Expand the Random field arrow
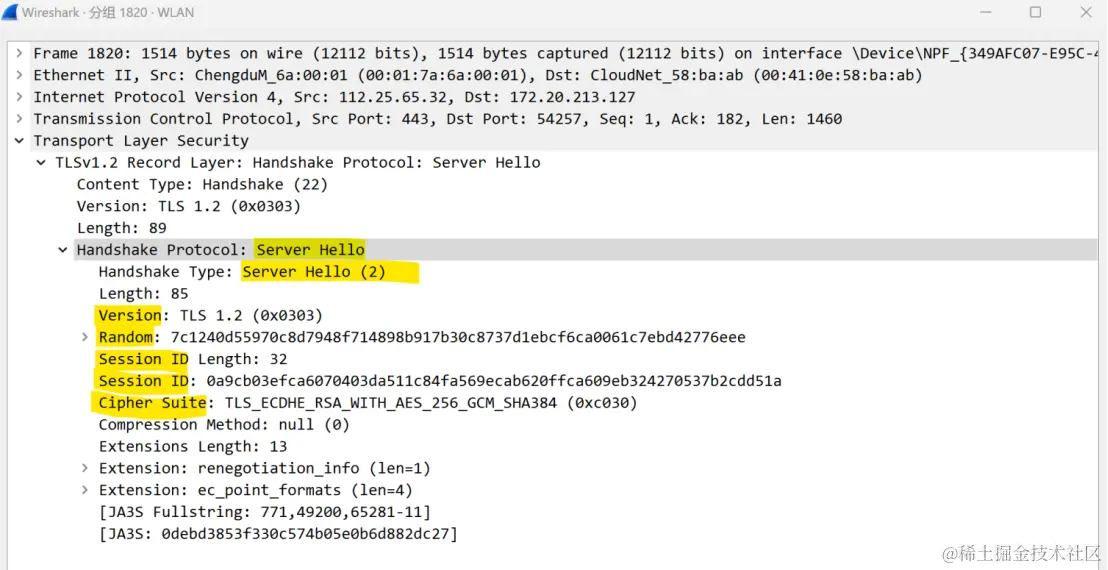This screenshot has width=1108, height=570. [85, 338]
